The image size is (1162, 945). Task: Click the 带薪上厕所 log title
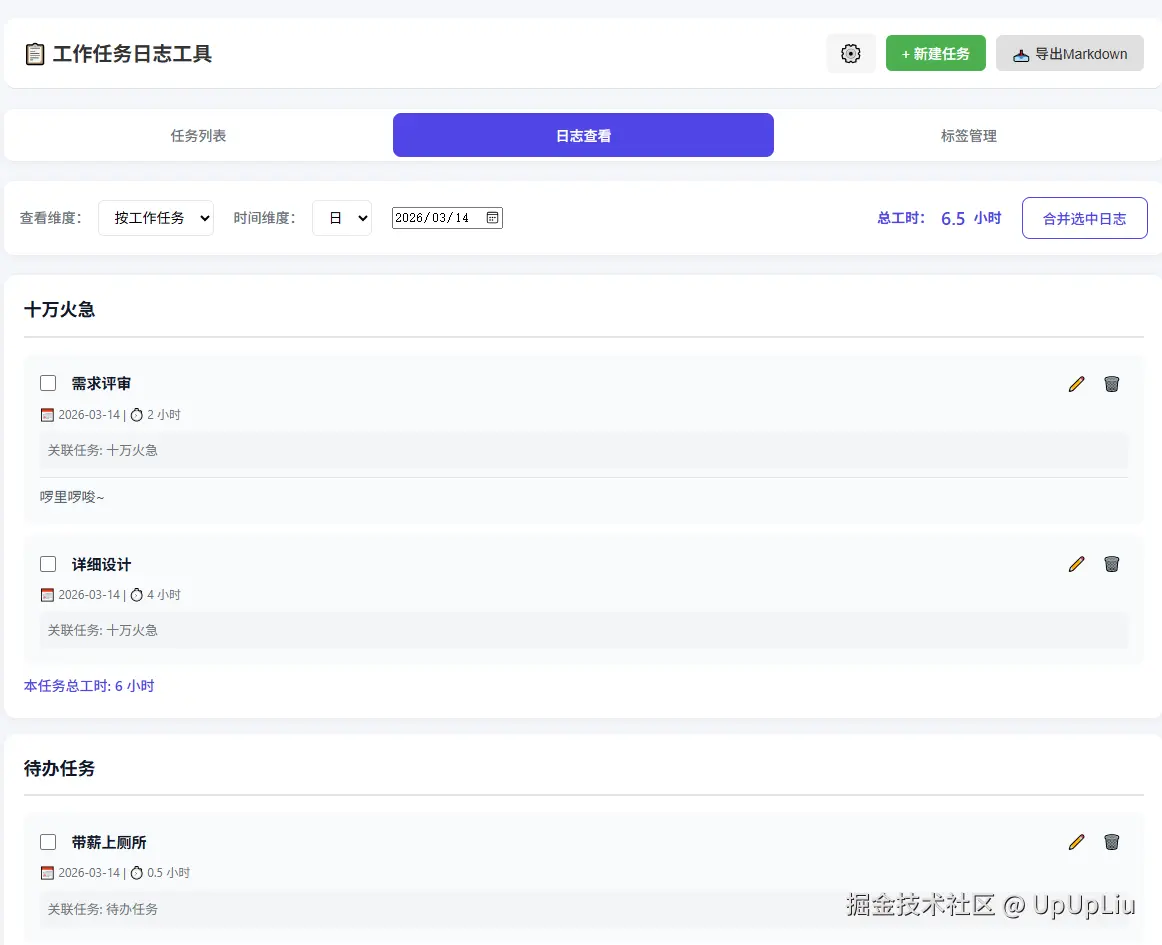109,843
